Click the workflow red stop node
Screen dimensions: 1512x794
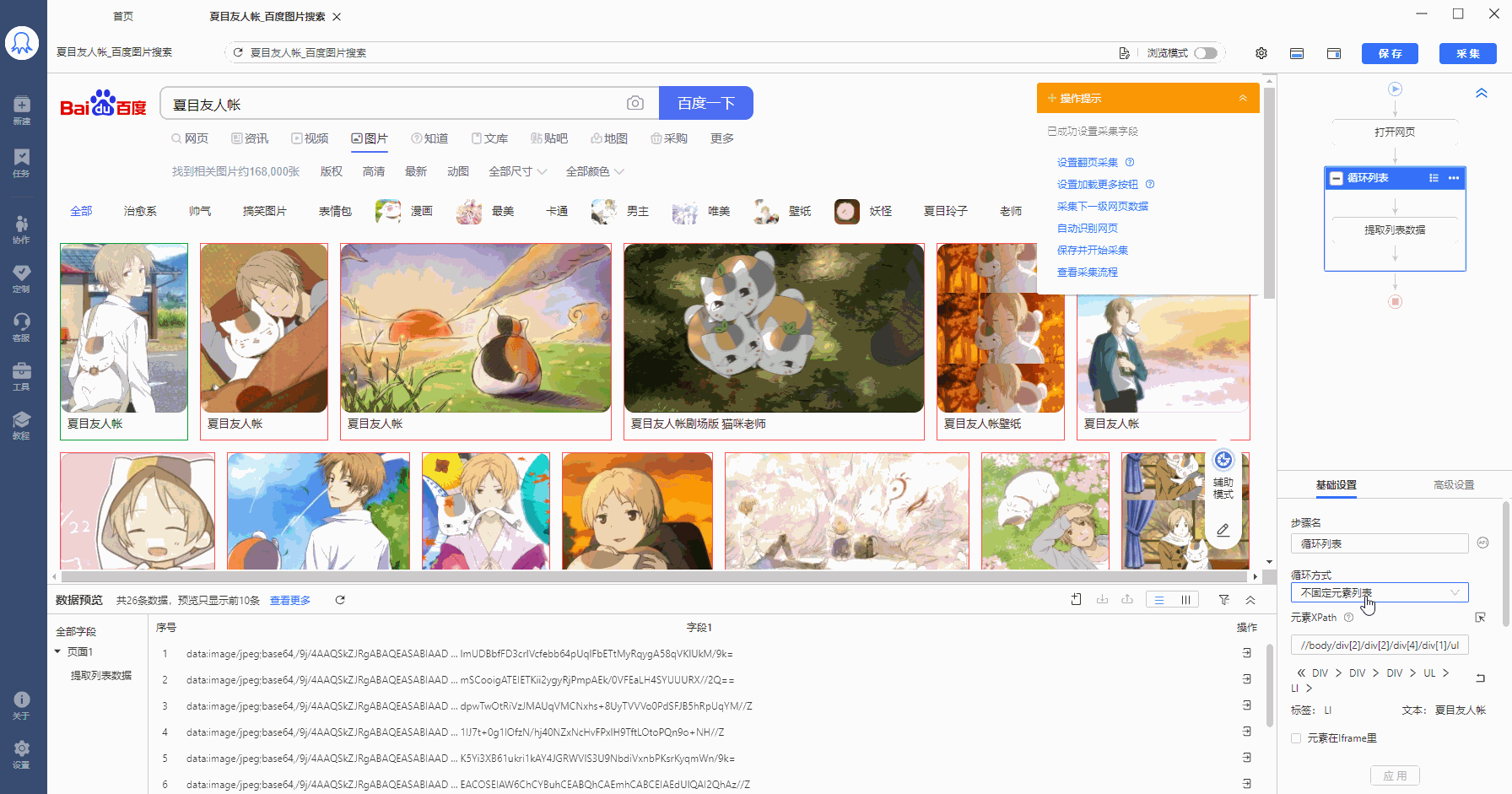[1396, 301]
